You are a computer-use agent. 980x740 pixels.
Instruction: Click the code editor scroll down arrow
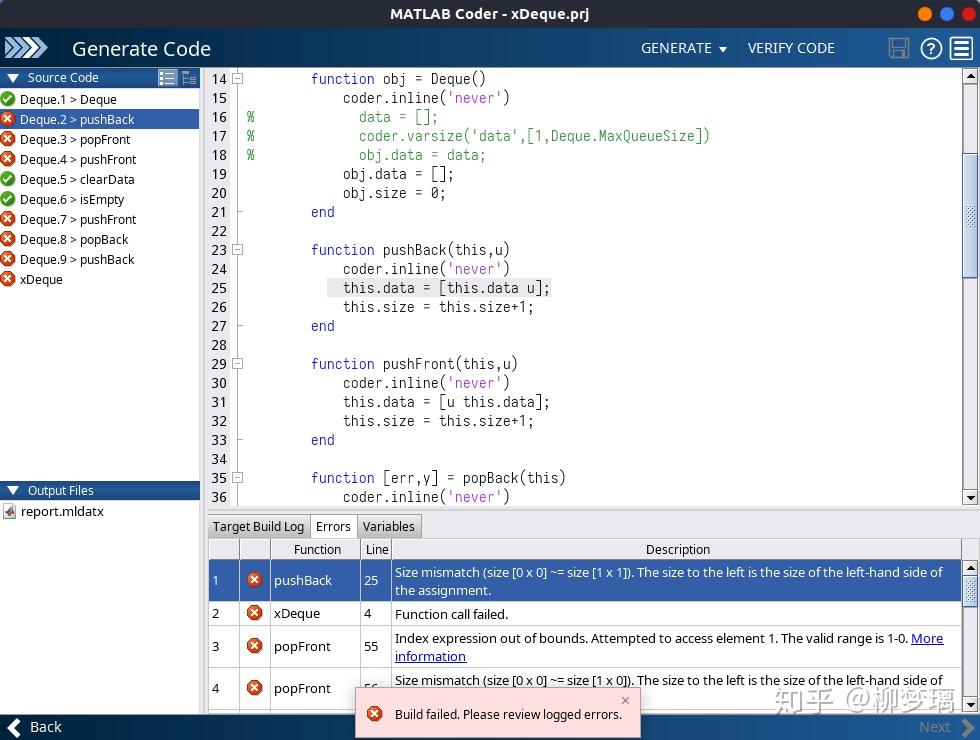[x=970, y=498]
